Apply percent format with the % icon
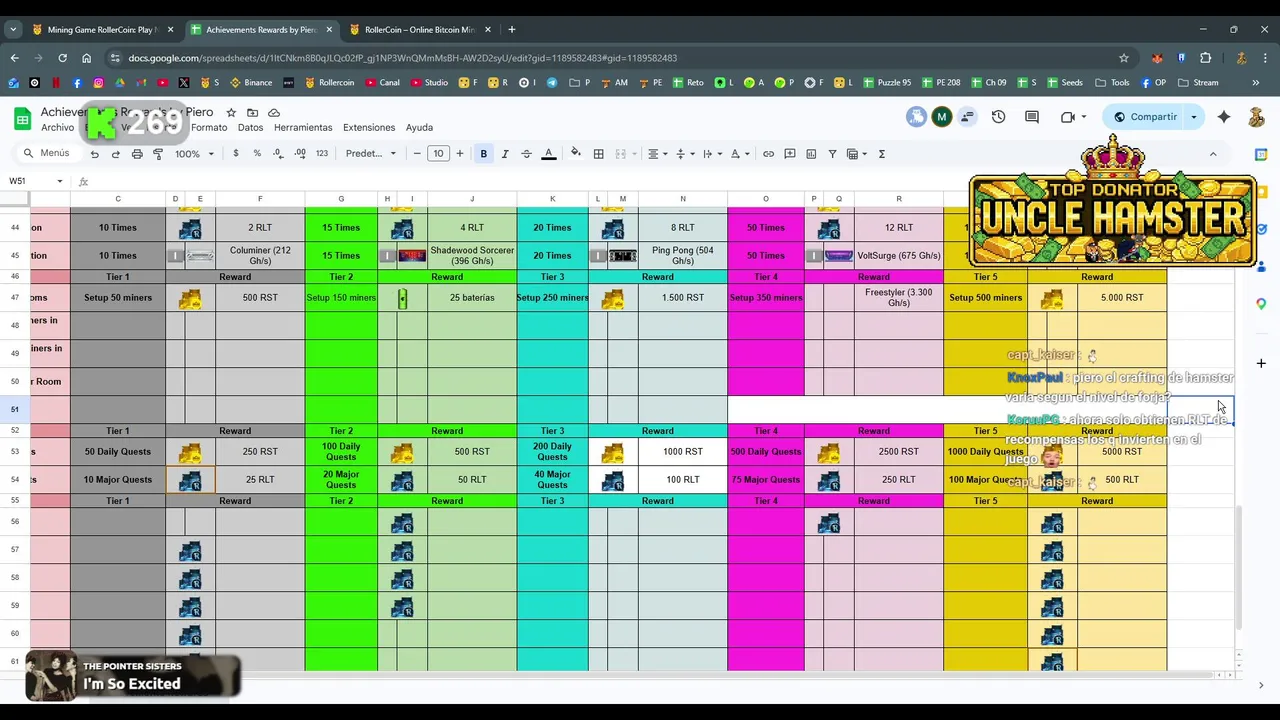Screen dimensions: 1280x720 pyautogui.click(x=257, y=154)
